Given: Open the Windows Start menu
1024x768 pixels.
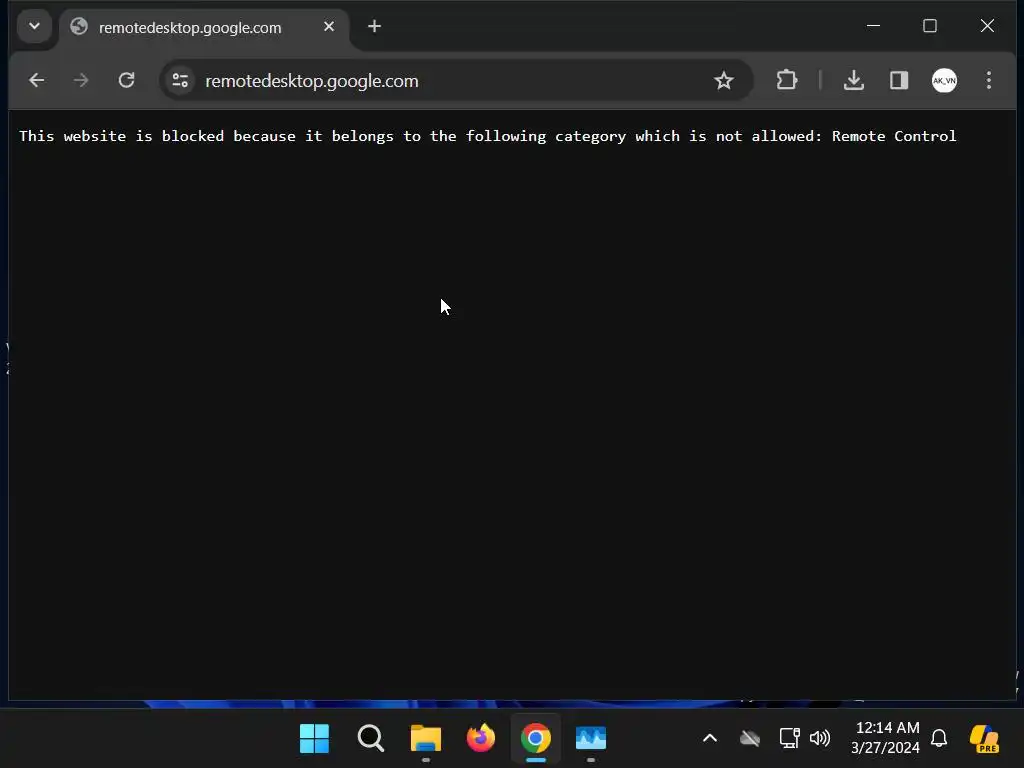Looking at the screenshot, I should (x=314, y=739).
